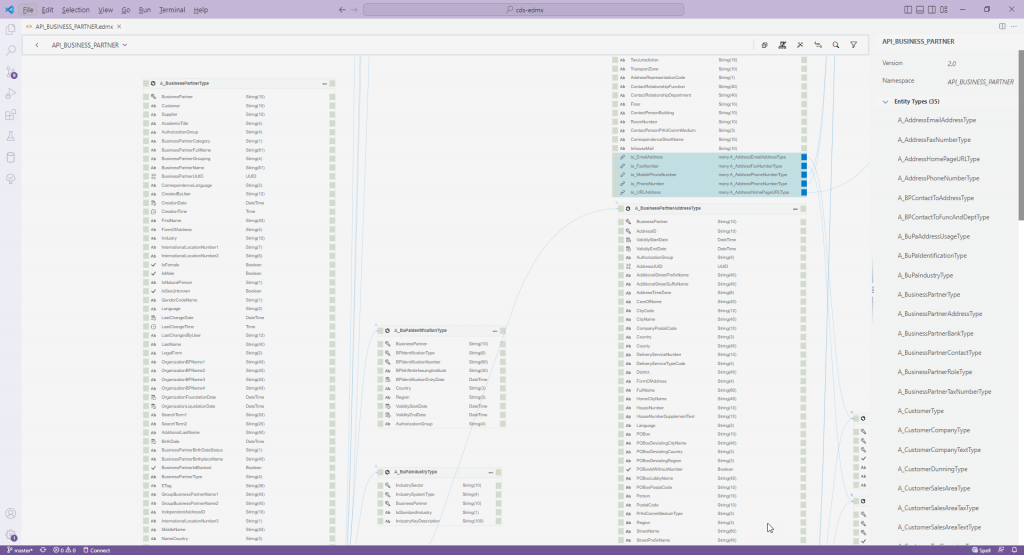The width and height of the screenshot is (1024, 555).
Task: Open the customize layout icon
Action: tap(944, 10)
